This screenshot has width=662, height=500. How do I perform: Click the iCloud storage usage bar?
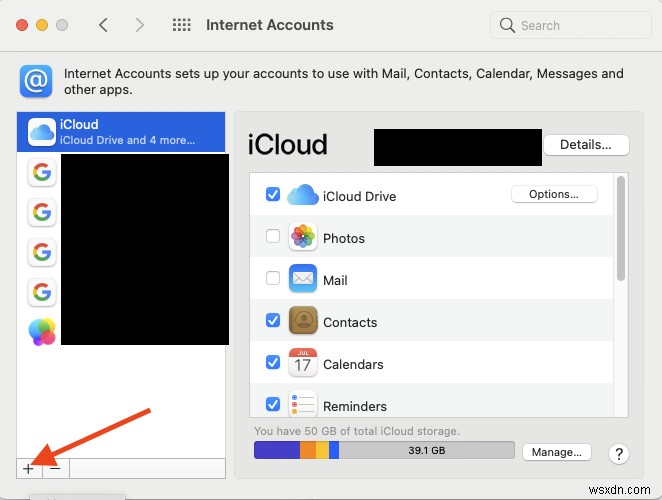coord(384,450)
